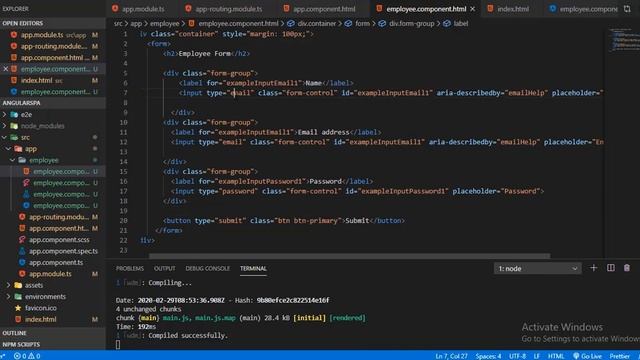Click div.container breadcrumb
This screenshot has width=640, height=360.
pos(312,24)
